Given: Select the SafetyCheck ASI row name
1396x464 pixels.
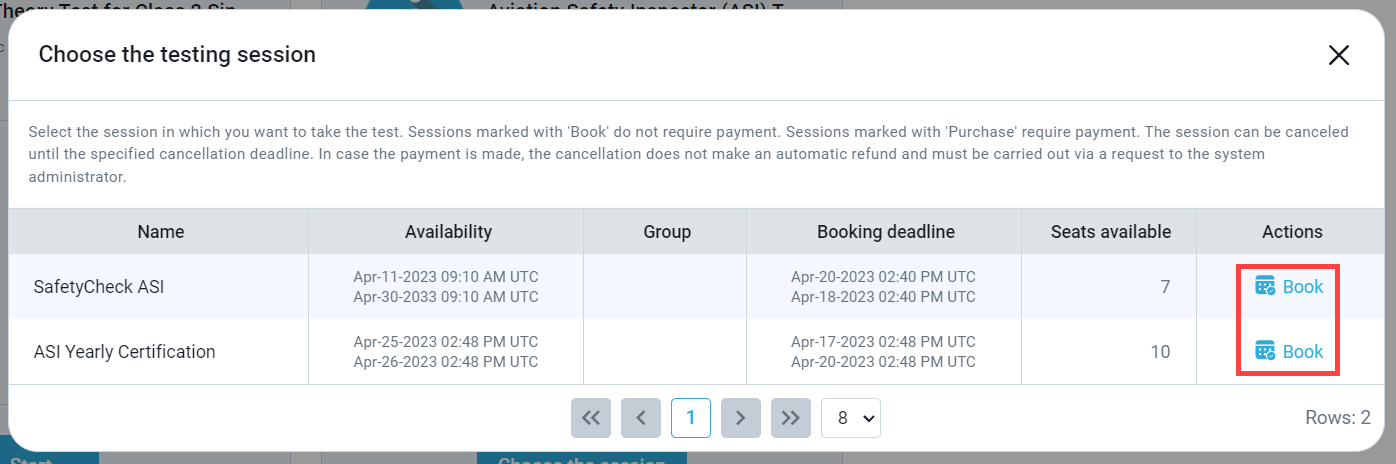Looking at the screenshot, I should click(98, 287).
